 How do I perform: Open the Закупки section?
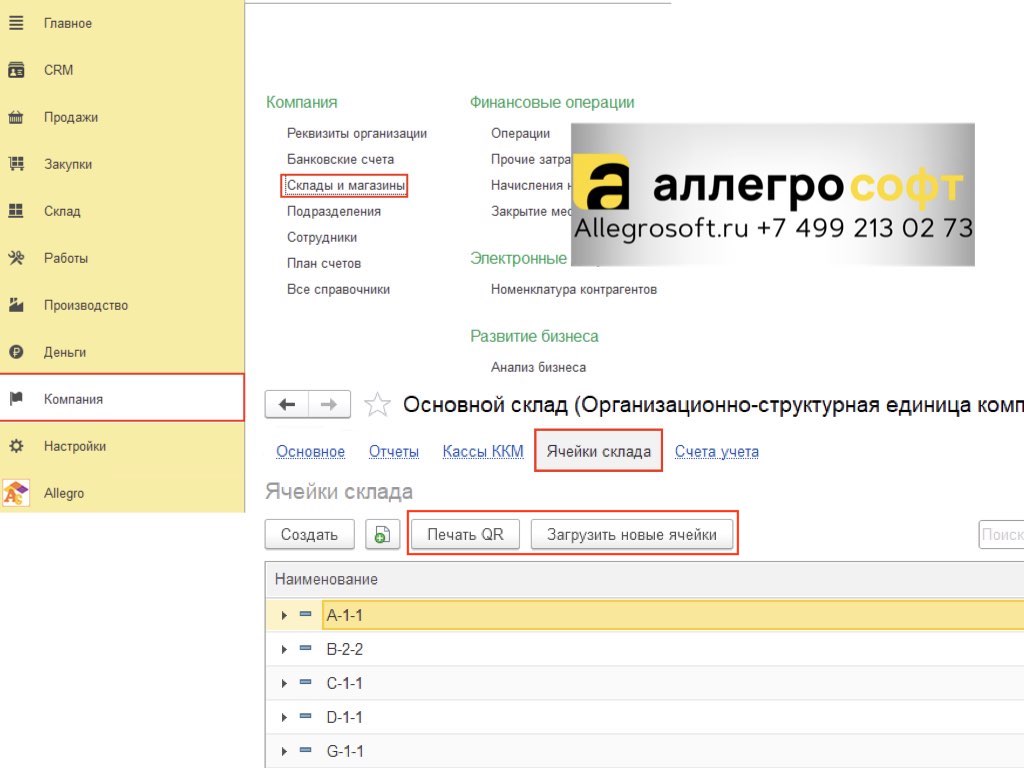122,164
